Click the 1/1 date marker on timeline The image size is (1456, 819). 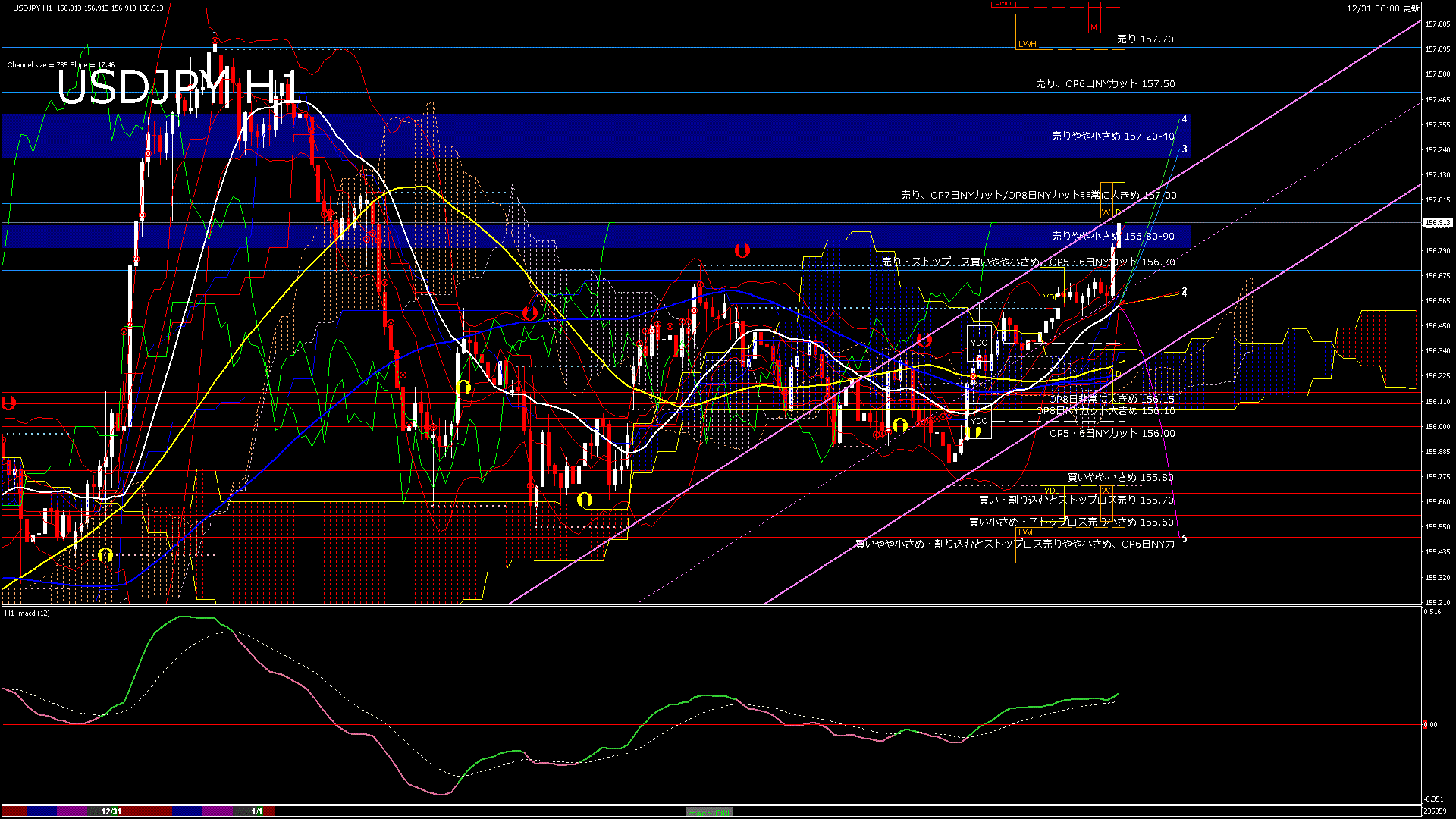(x=257, y=811)
